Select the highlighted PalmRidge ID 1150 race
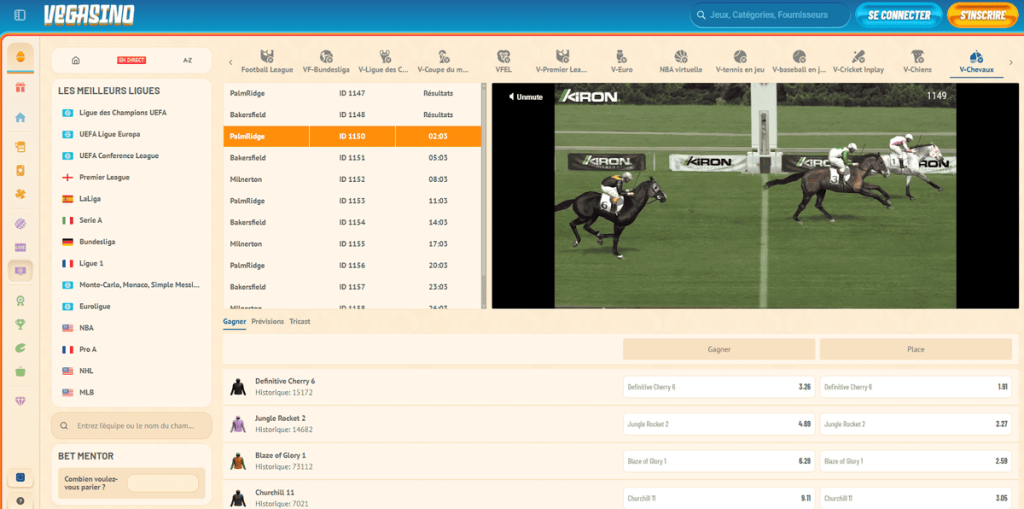 [x=352, y=137]
